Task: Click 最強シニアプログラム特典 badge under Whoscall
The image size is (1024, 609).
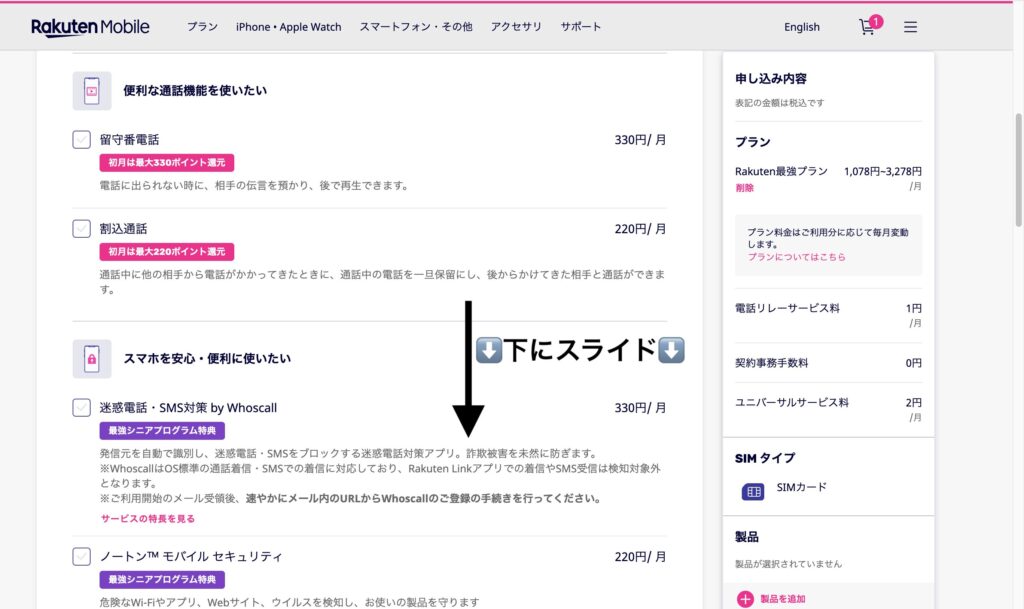Action: point(162,431)
